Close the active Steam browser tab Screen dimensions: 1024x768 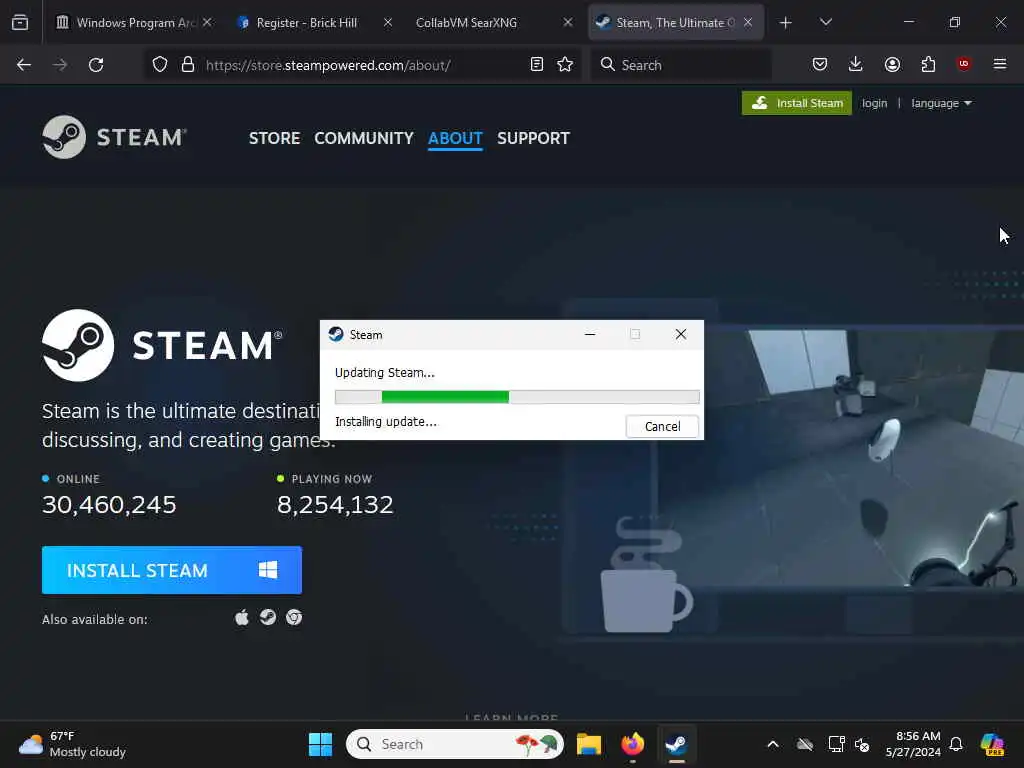pyautogui.click(x=748, y=22)
